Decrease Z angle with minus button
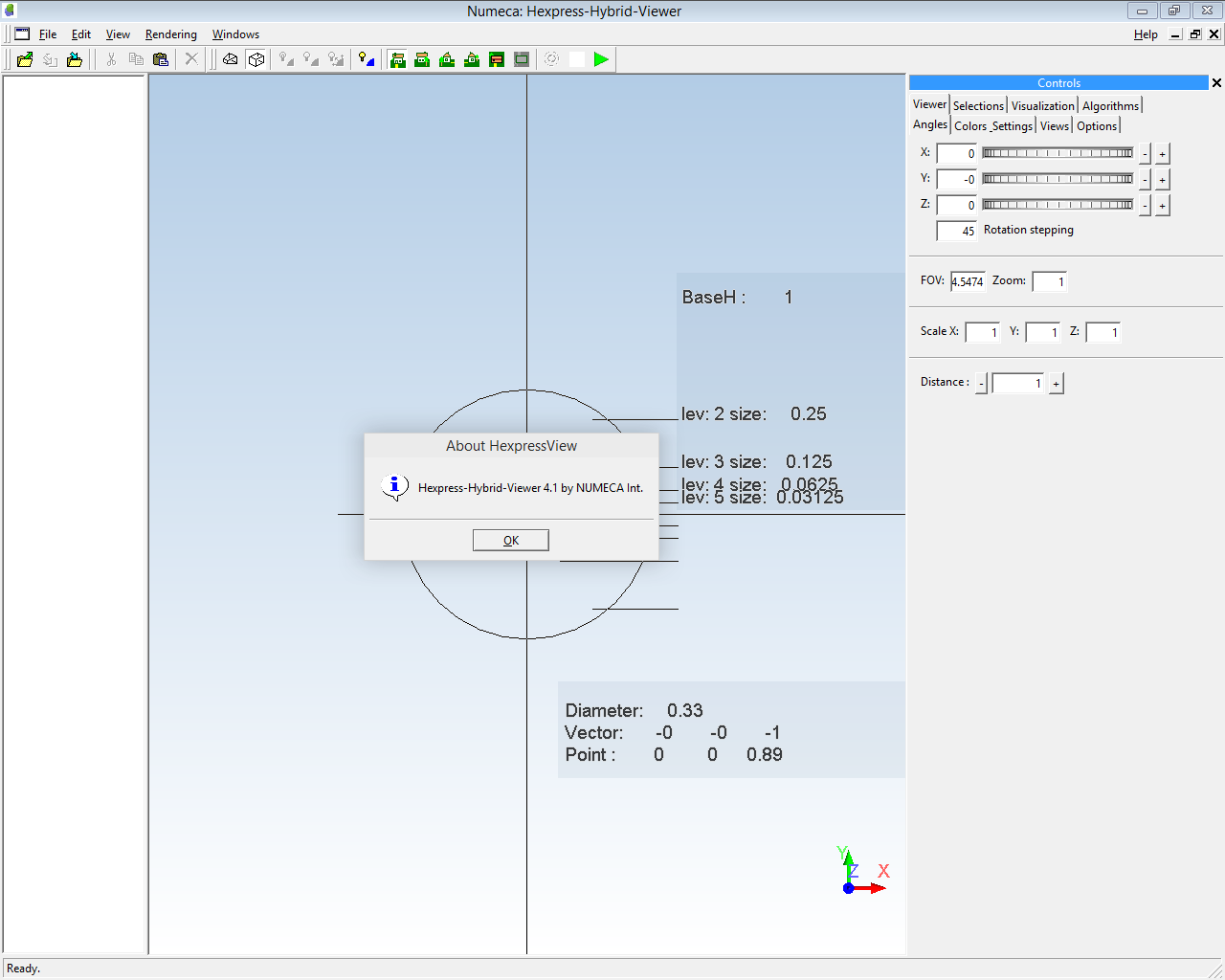This screenshot has height=980, width=1225. [1145, 206]
